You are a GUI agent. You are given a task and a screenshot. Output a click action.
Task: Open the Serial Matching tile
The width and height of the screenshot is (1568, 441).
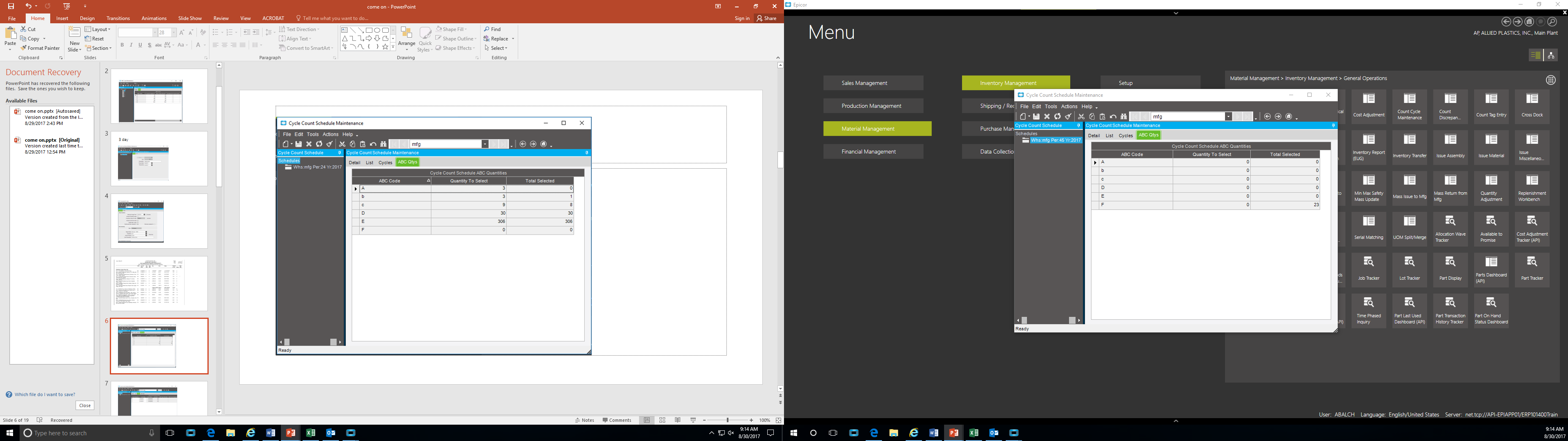(1369, 229)
